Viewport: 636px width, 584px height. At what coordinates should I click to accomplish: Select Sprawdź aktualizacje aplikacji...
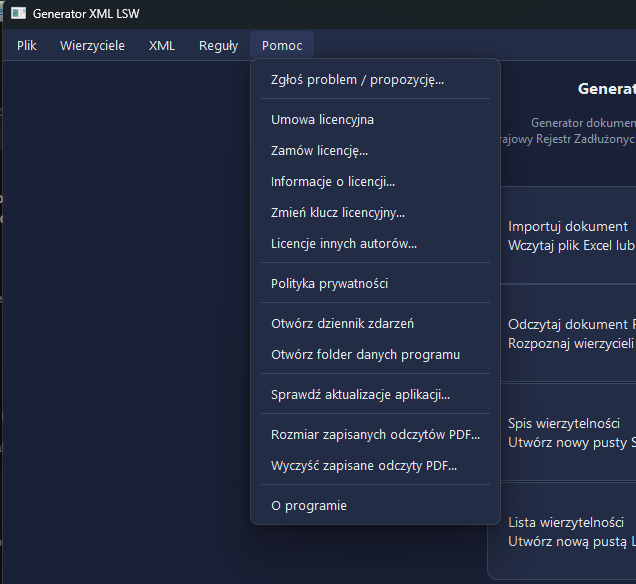pyautogui.click(x=376, y=395)
